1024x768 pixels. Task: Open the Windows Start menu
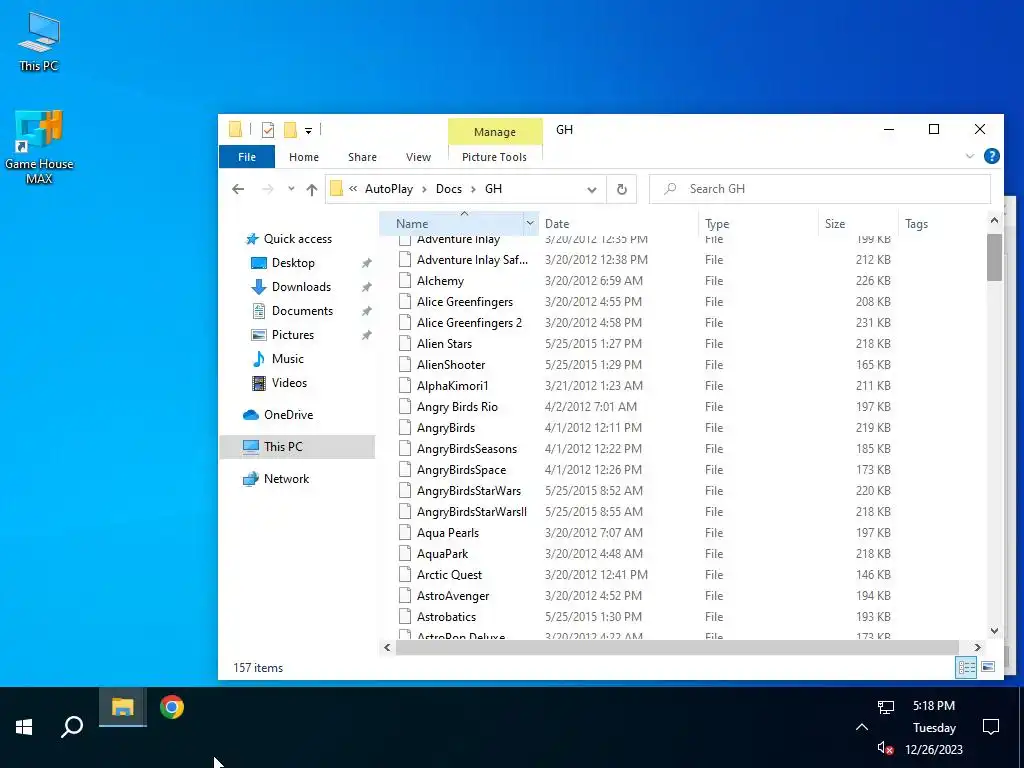coord(24,727)
